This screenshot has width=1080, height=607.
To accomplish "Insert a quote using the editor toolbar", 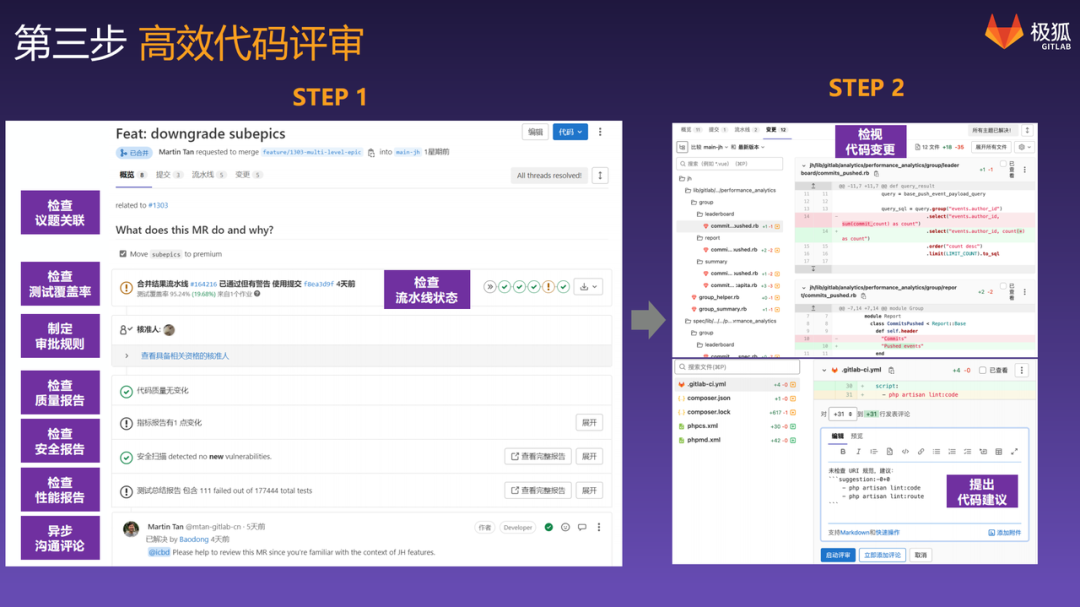I will (873, 452).
